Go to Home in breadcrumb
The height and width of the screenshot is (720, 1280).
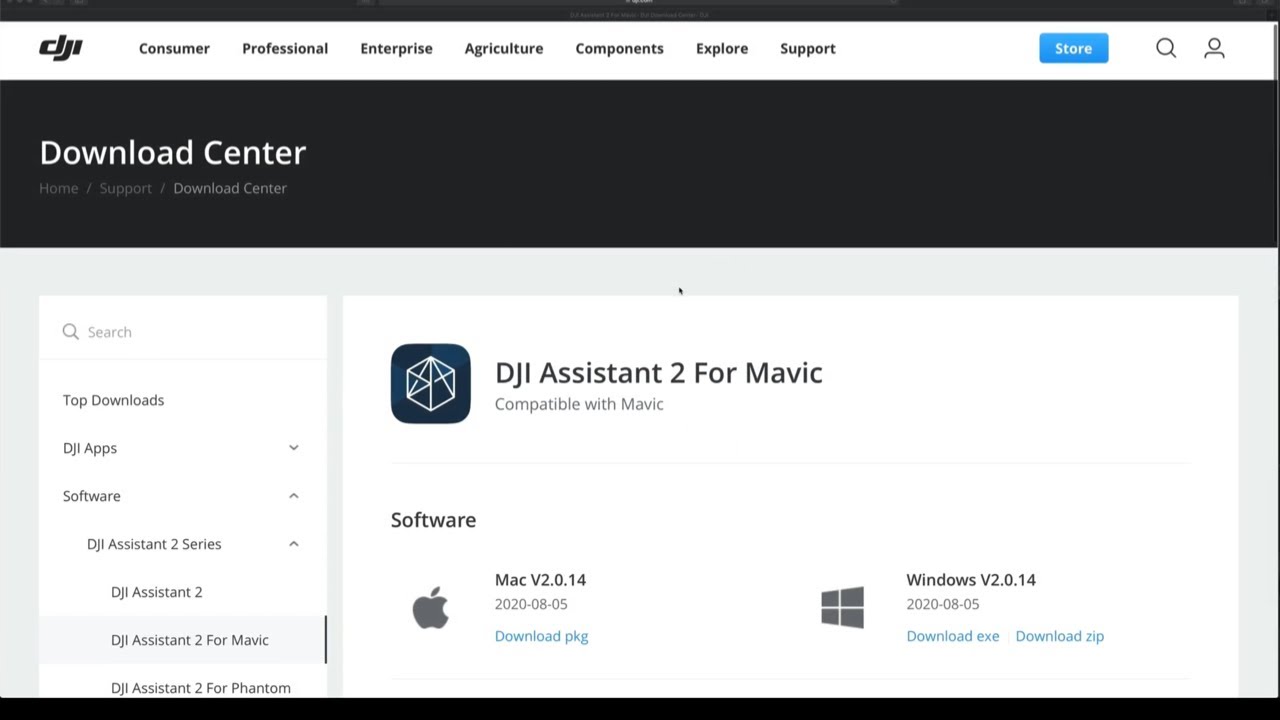58,188
